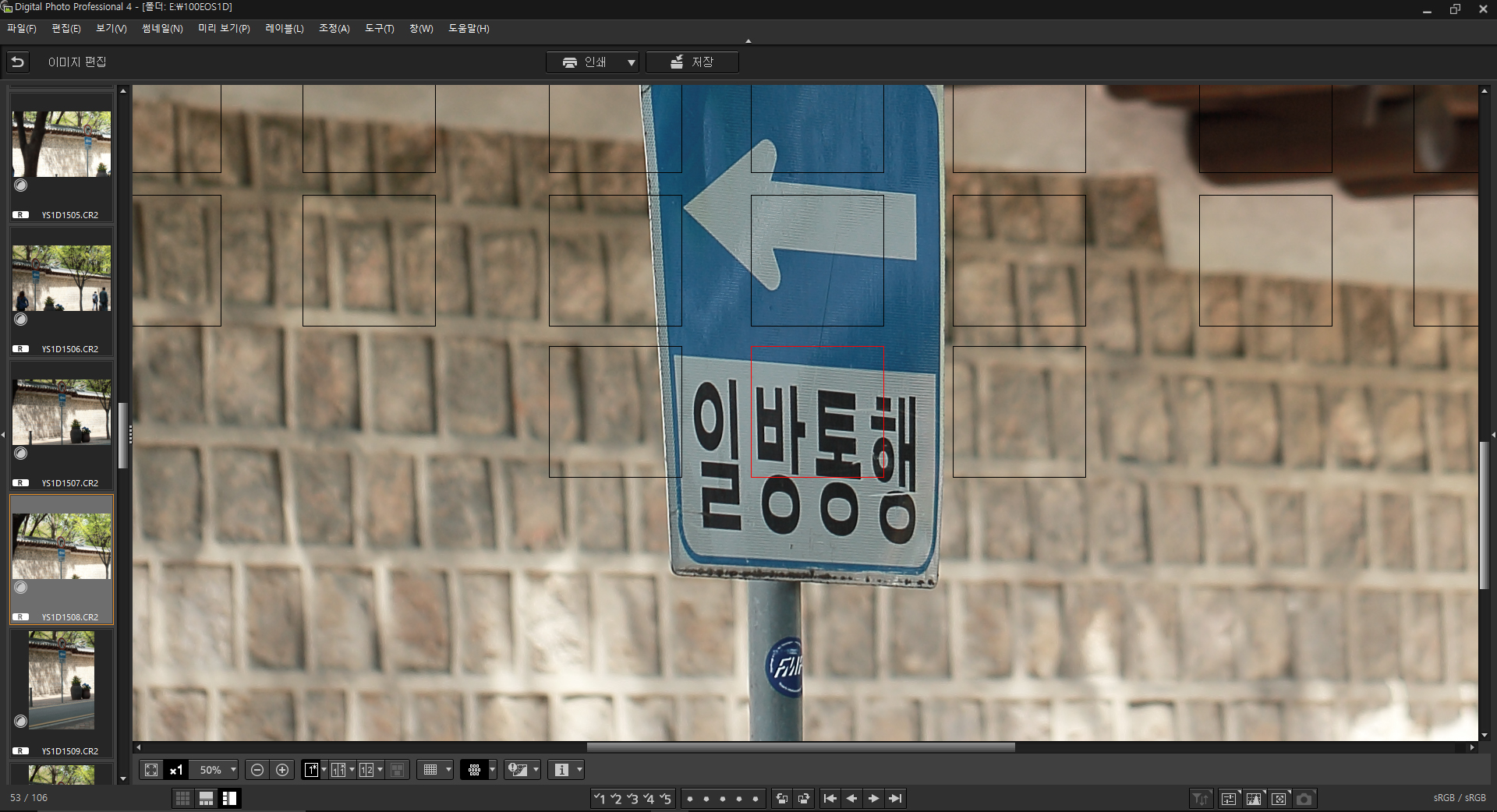
Task: Expand single display mode dropdown arrow
Action: coord(324,770)
